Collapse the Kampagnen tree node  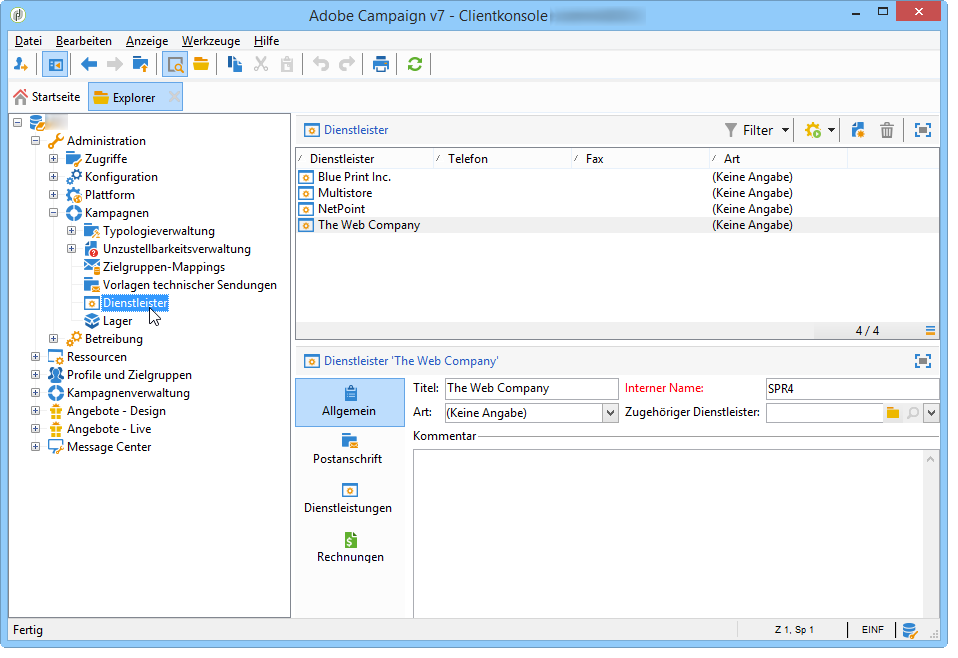[x=53, y=213]
